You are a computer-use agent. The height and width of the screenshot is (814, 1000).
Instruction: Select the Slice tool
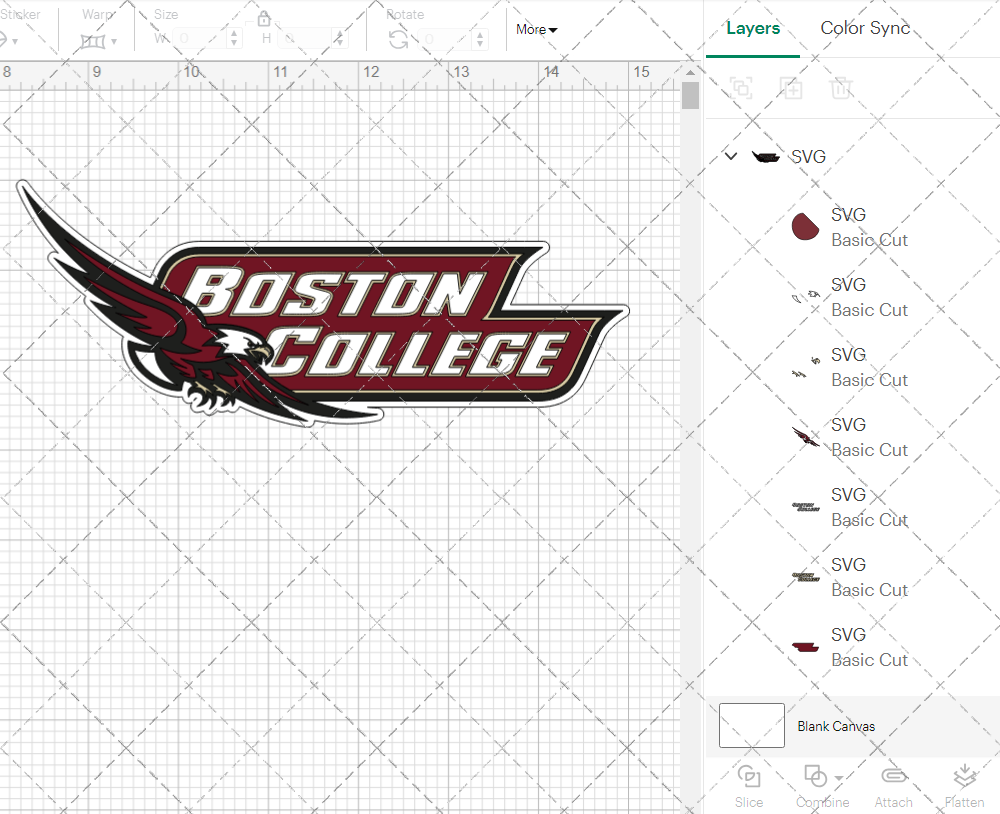point(749,777)
